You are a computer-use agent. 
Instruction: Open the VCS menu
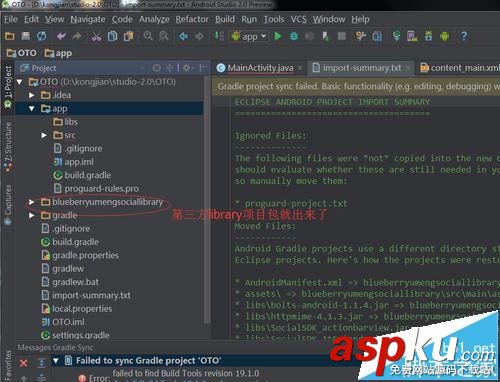coord(298,19)
